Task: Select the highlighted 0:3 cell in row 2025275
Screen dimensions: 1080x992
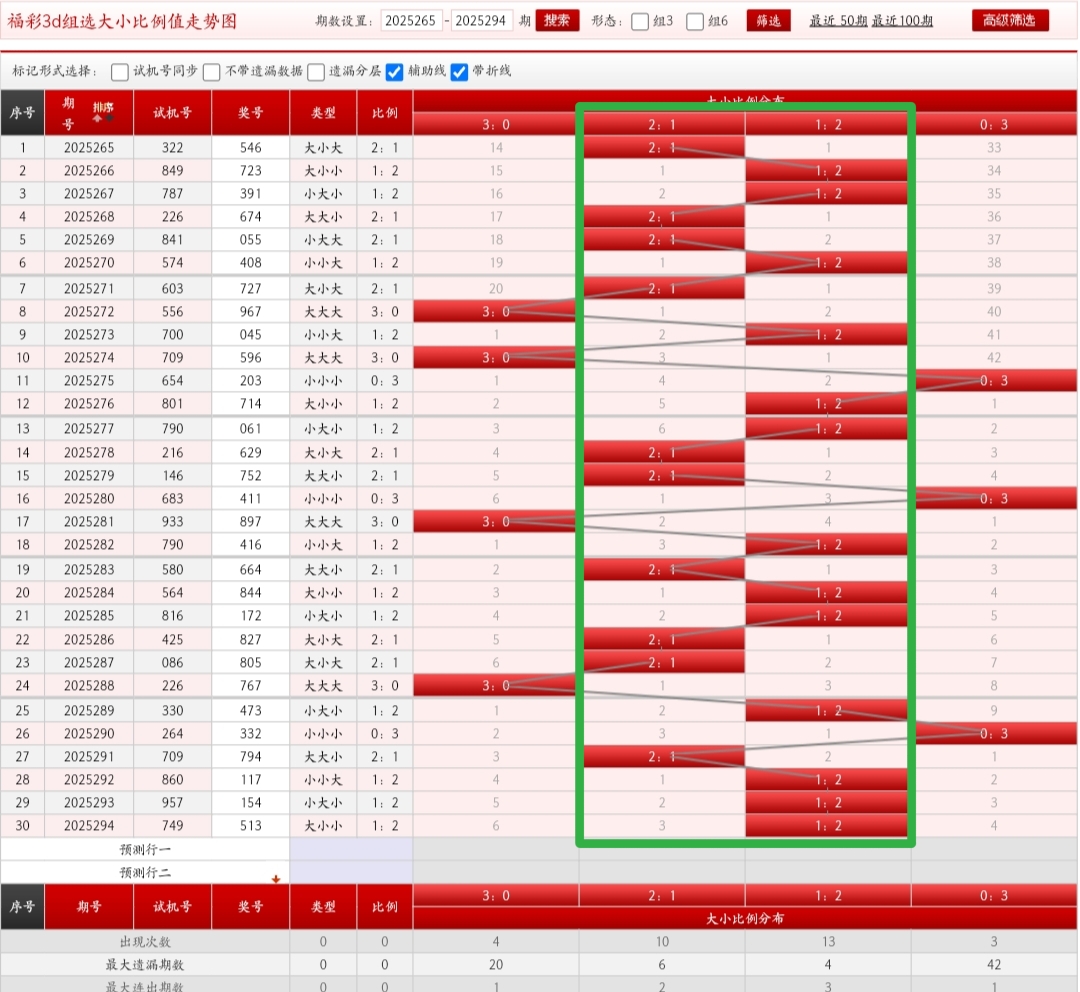Action: [x=994, y=381]
